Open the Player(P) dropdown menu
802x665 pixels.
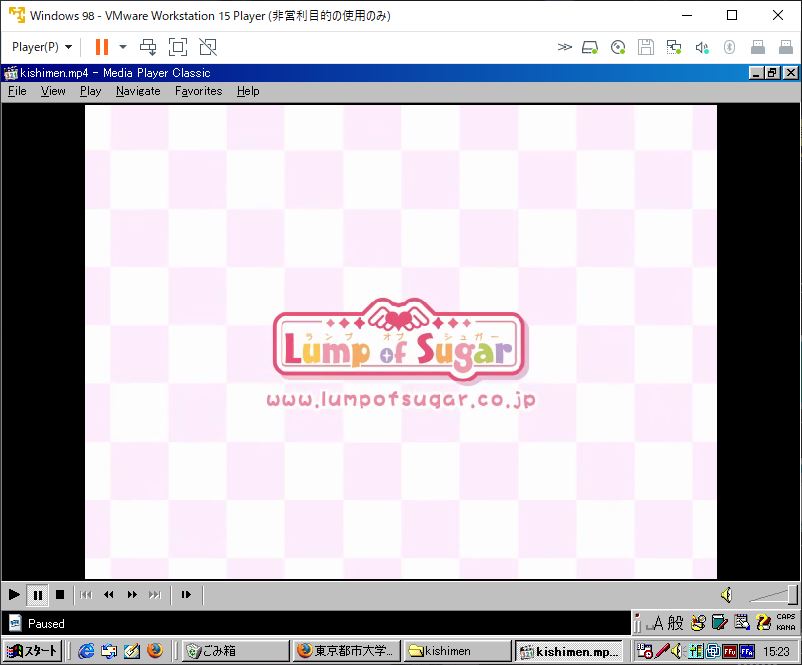click(x=40, y=46)
